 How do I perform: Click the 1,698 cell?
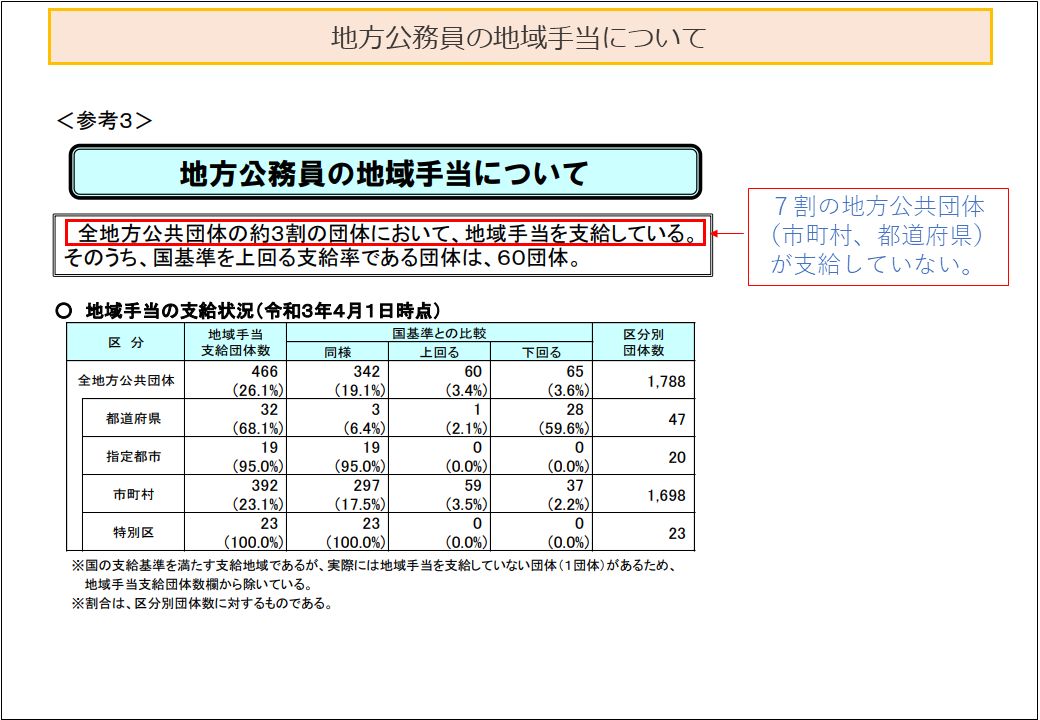click(643, 494)
